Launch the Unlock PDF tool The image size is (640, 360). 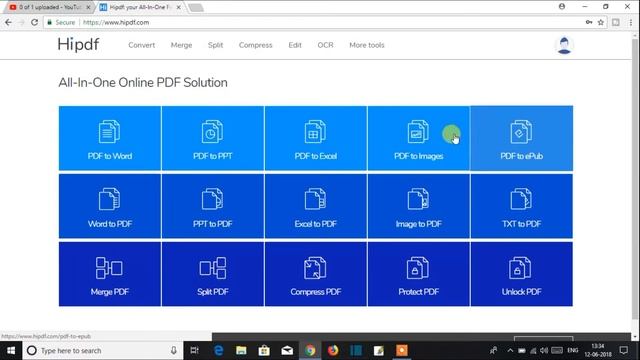coord(522,274)
